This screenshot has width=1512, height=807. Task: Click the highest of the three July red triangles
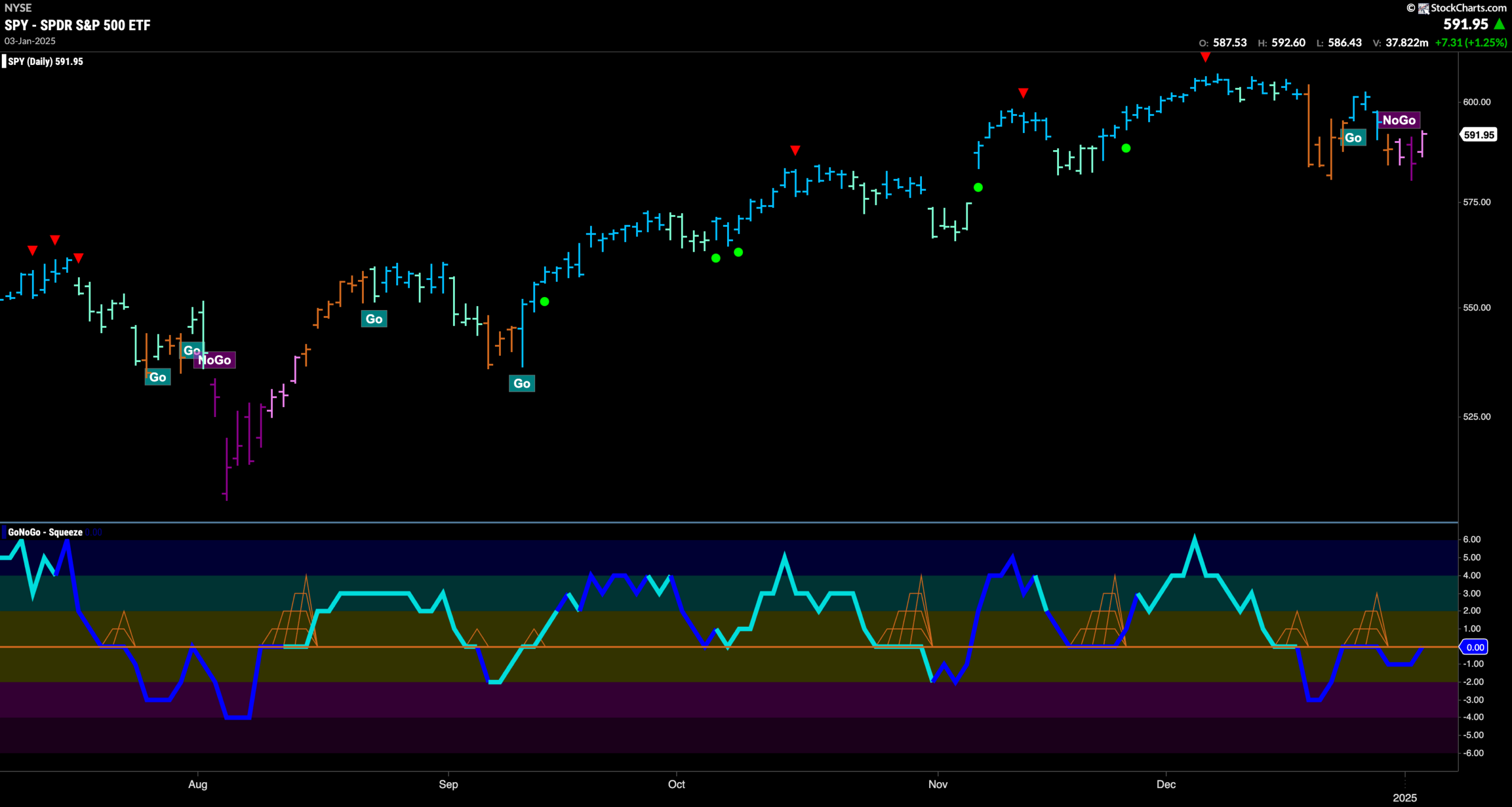(55, 240)
